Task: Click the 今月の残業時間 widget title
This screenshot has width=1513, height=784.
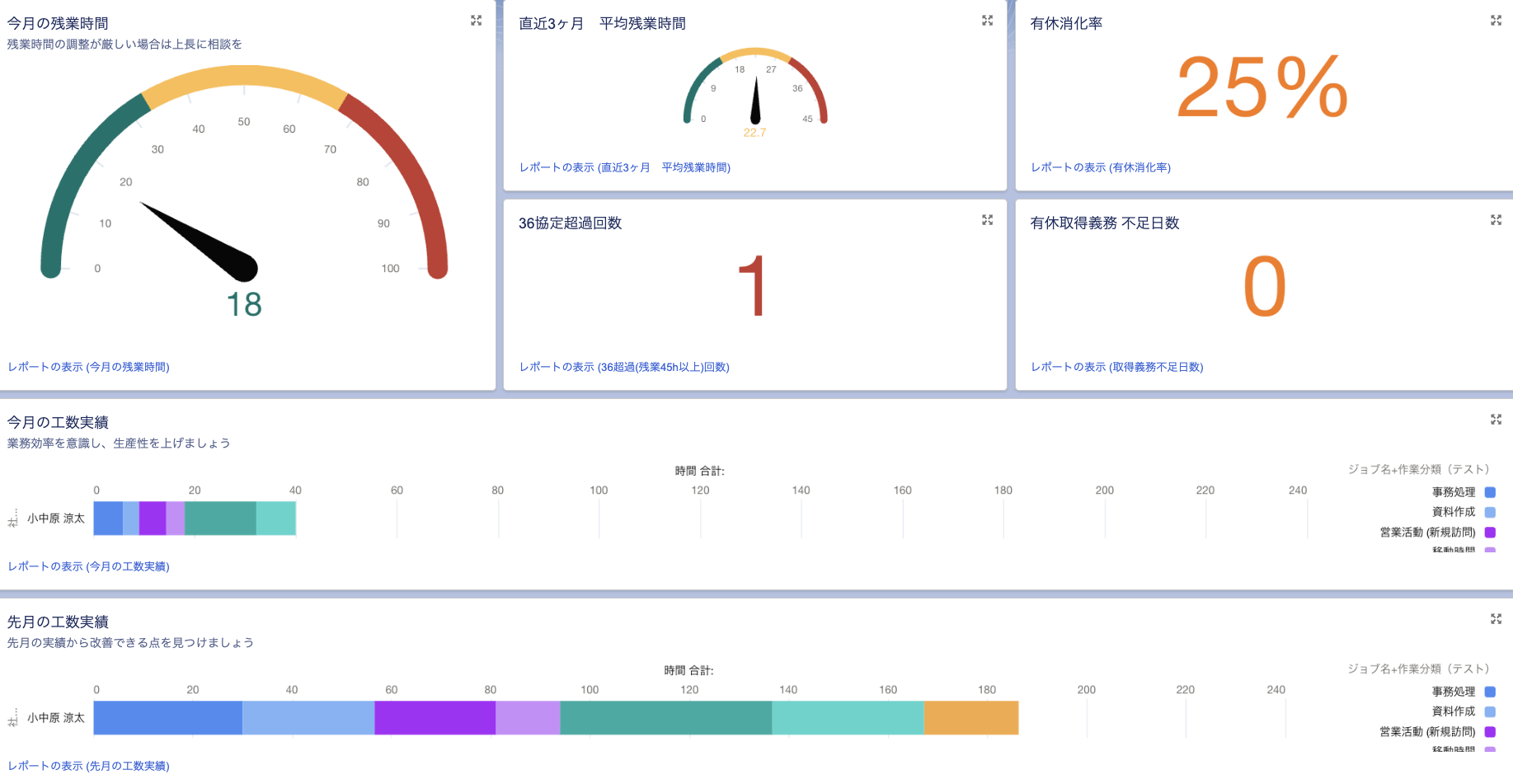Action: point(58,24)
